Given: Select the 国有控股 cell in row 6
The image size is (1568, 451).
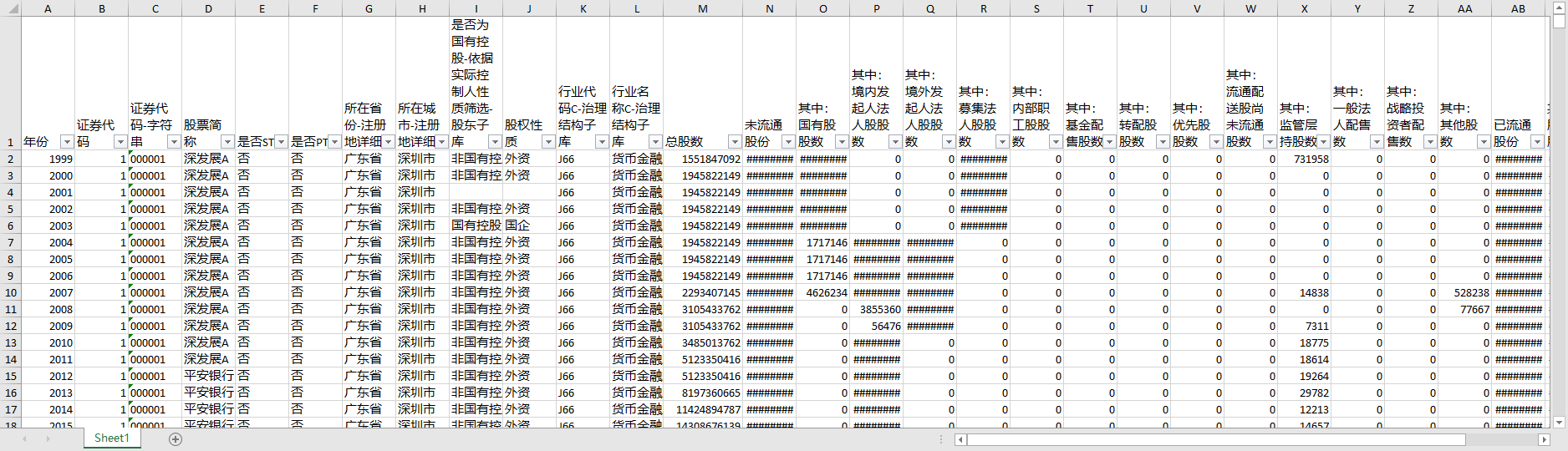Looking at the screenshot, I should [476, 225].
